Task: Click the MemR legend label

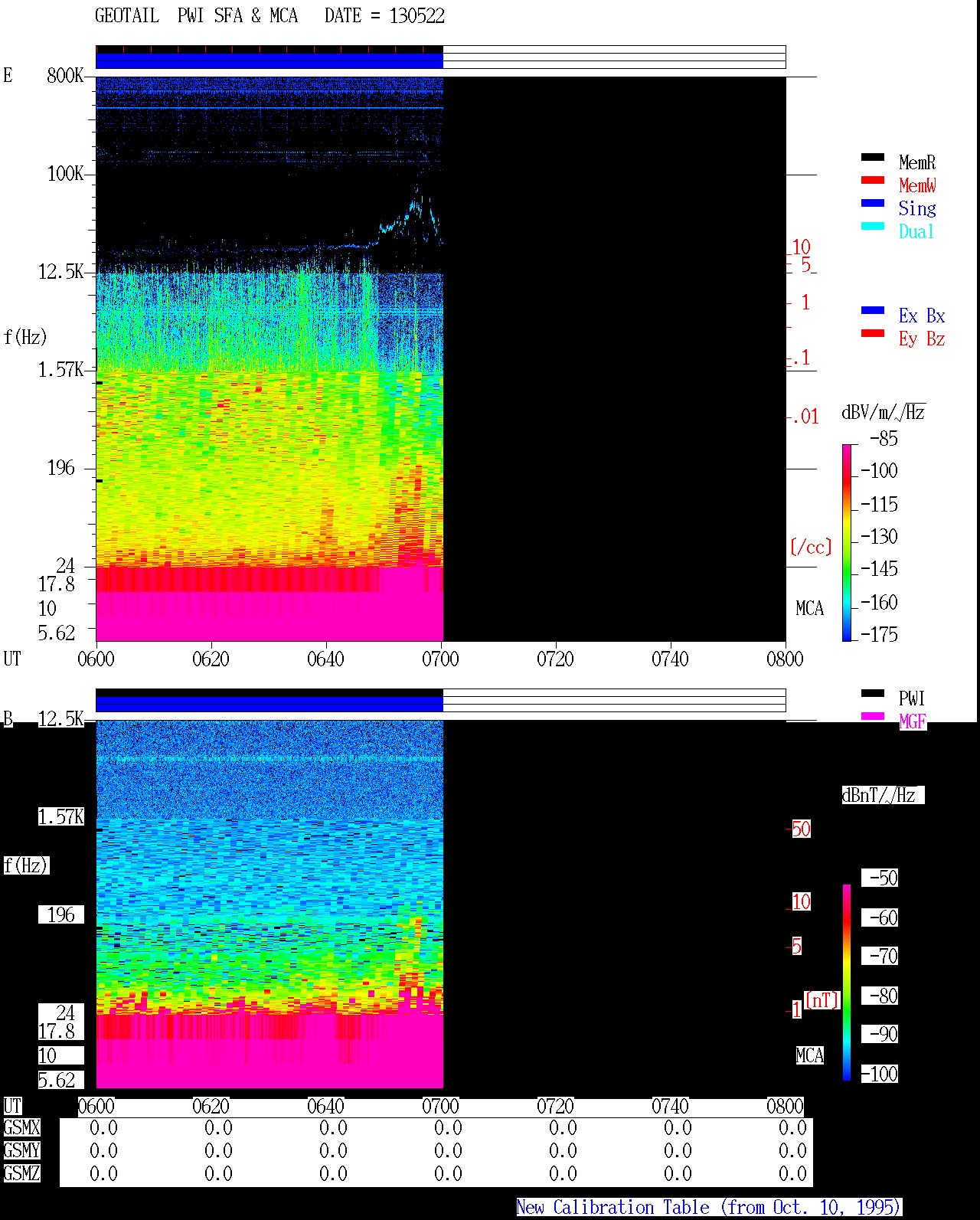Action: point(917,162)
